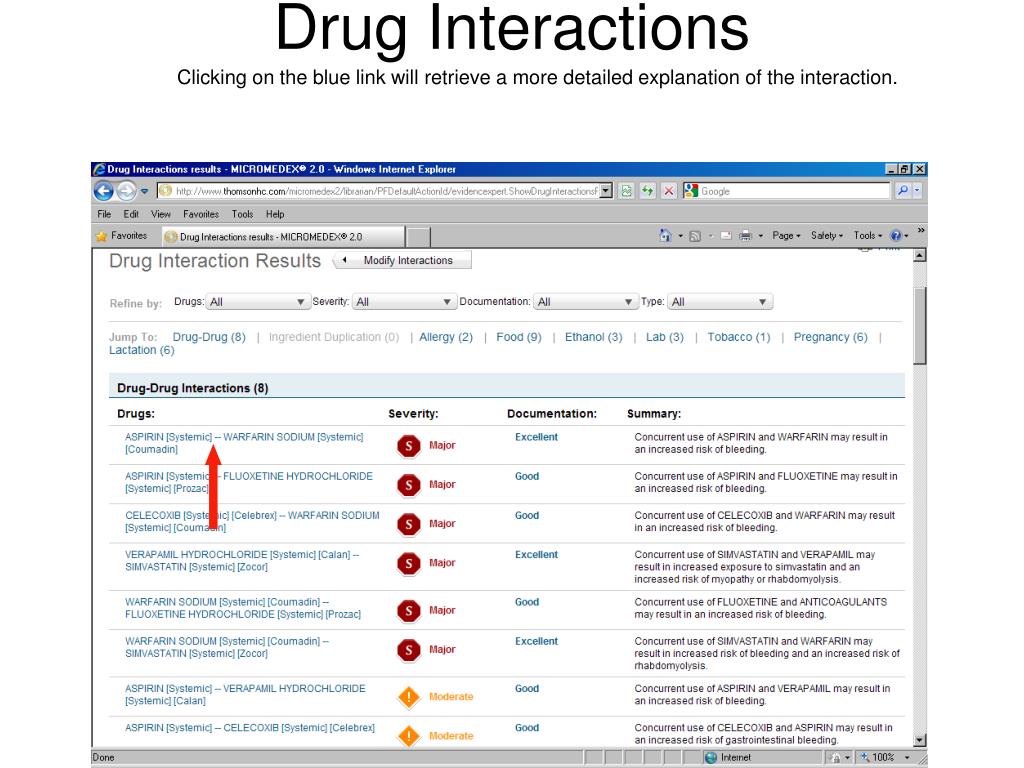Jump to Ethanol (3) section

pos(594,337)
